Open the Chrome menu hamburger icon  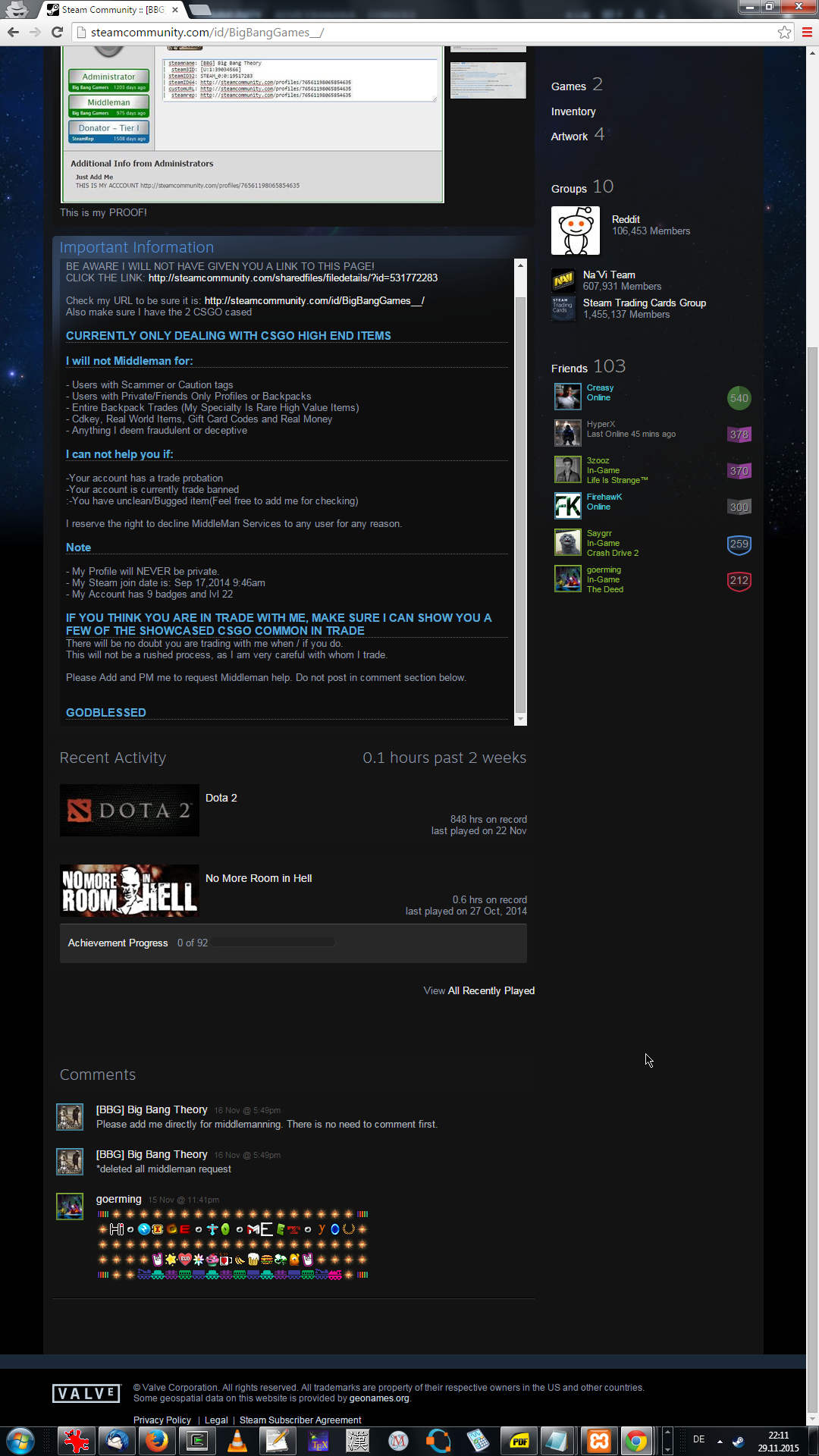(x=807, y=32)
